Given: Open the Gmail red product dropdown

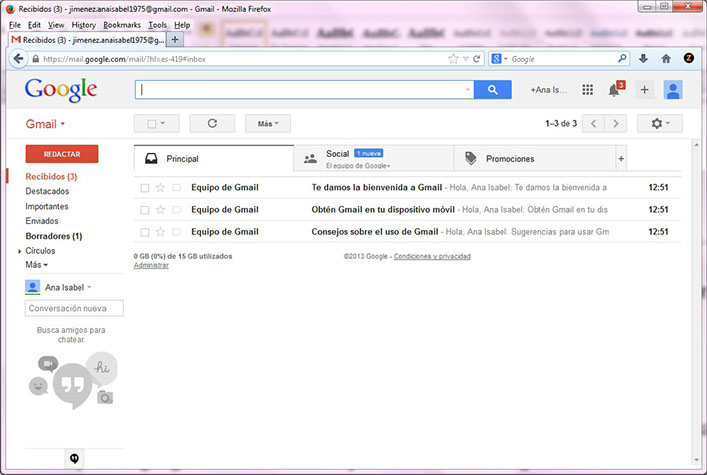Looking at the screenshot, I should (x=45, y=124).
